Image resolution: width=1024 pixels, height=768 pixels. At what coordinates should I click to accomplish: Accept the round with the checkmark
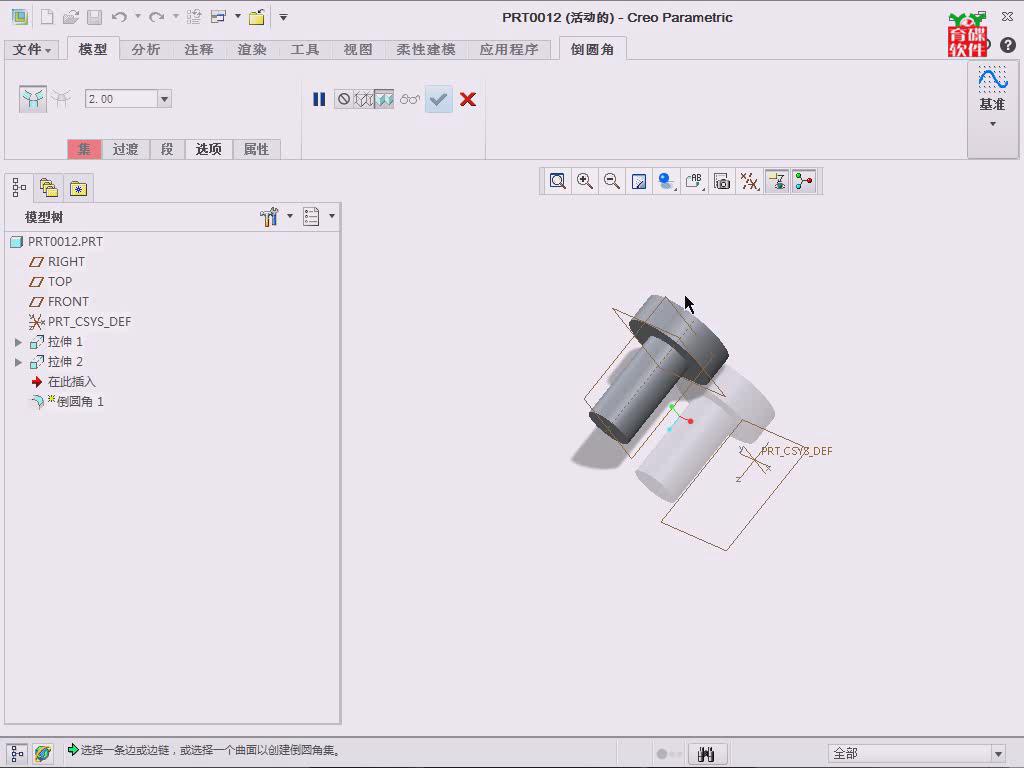[x=439, y=99]
